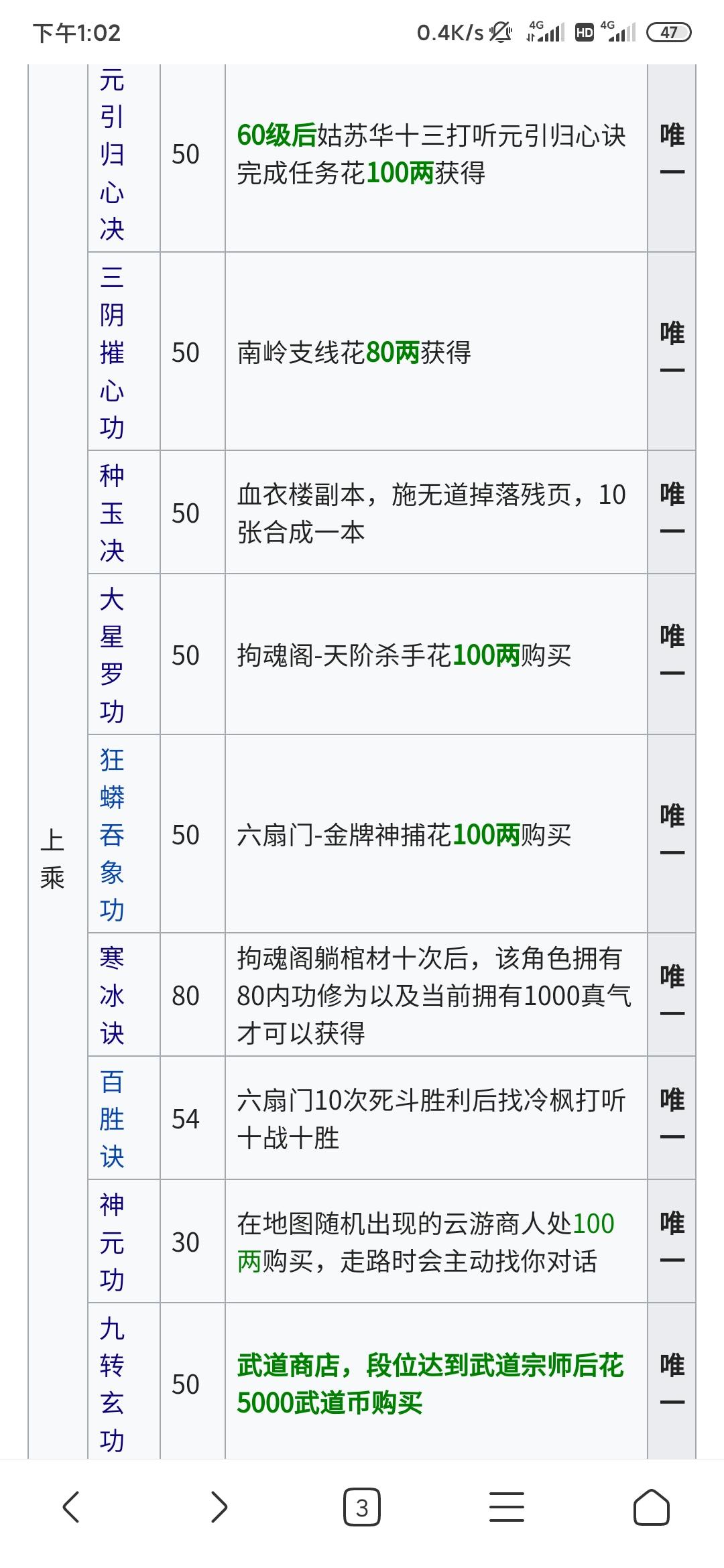The height and width of the screenshot is (1568, 724).
Task: Open the 种玉决 skill link
Action: point(112,513)
